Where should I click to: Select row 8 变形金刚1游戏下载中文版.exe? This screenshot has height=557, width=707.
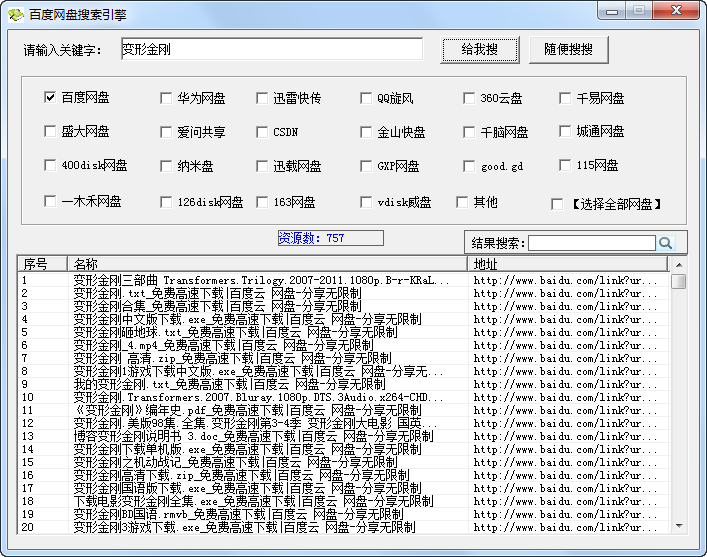click(343, 372)
